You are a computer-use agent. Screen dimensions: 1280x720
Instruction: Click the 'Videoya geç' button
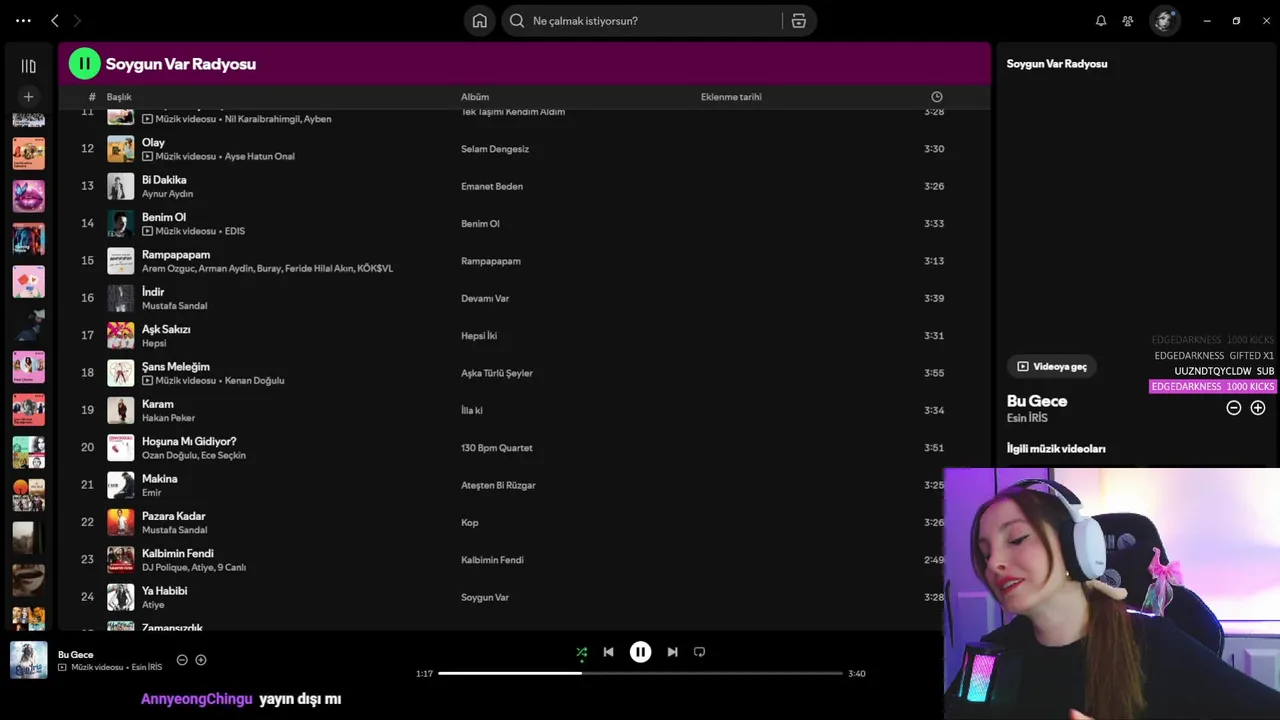coord(1052,366)
